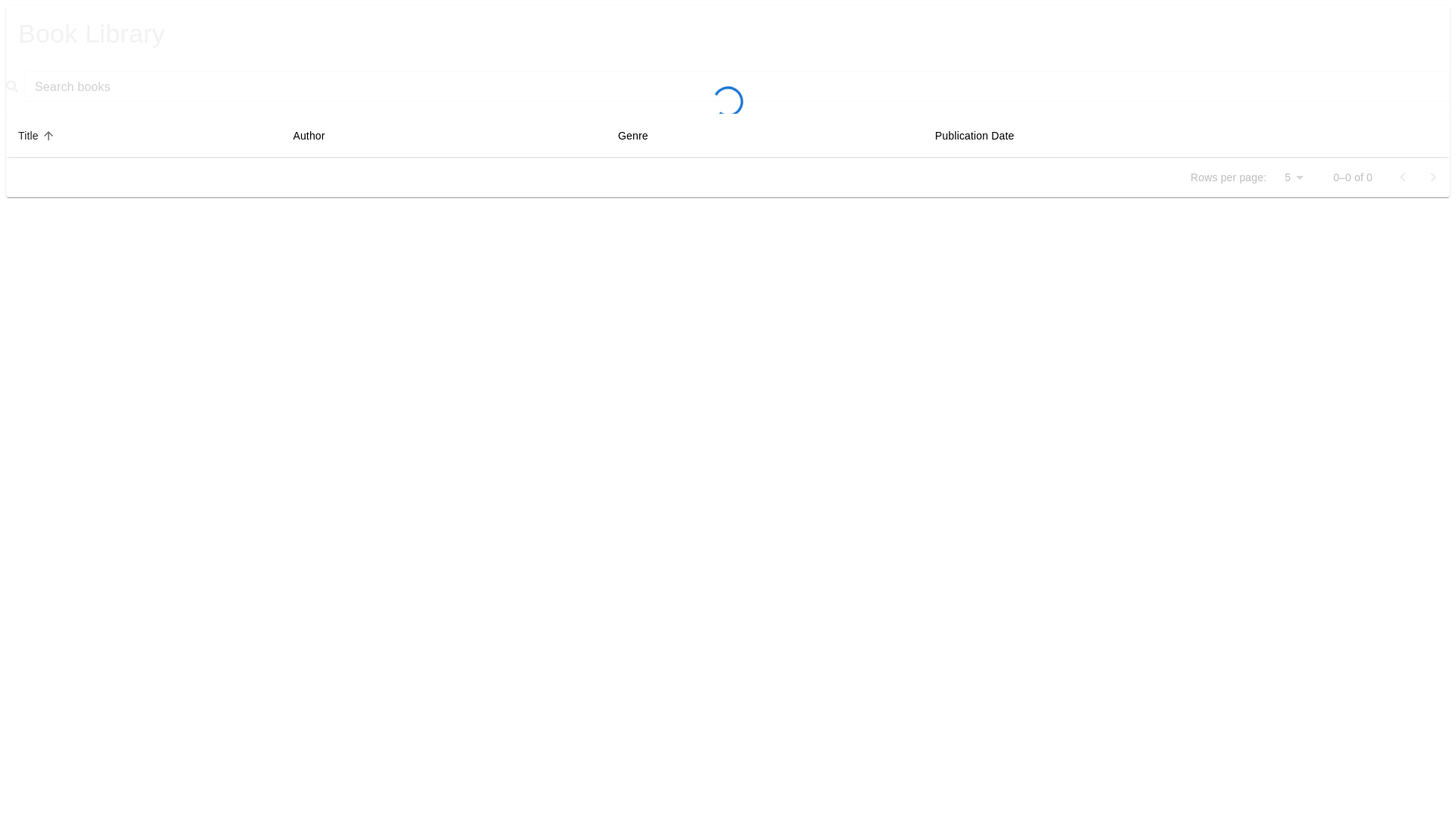Sort by the Title column header

pyautogui.click(x=28, y=136)
